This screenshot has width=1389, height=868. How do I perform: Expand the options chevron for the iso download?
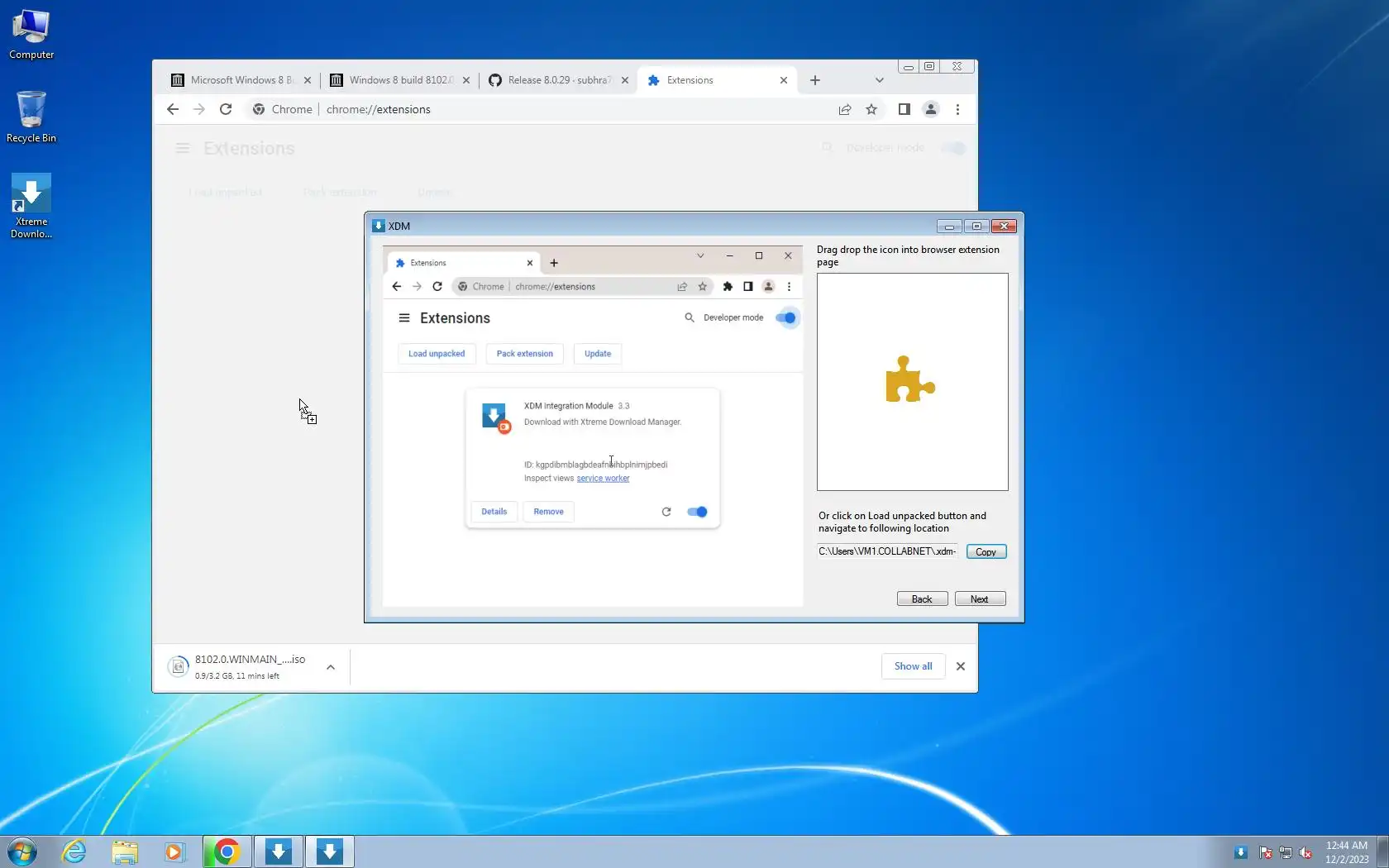pos(331,666)
